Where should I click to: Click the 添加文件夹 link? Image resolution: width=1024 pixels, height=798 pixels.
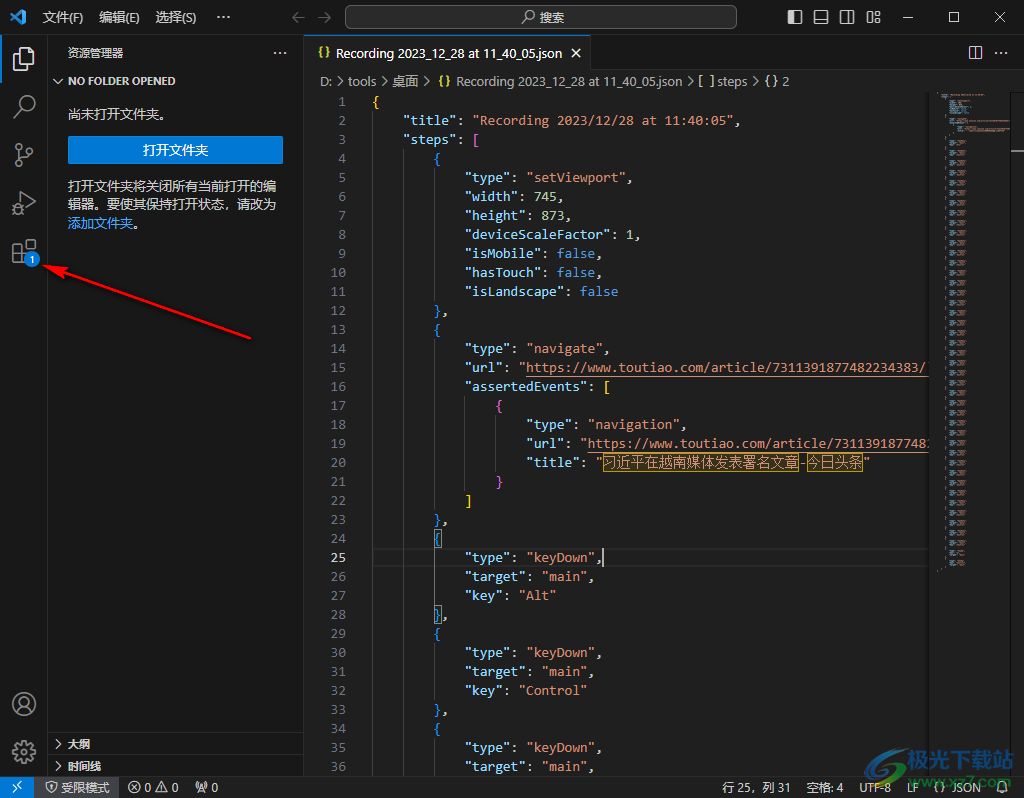pyautogui.click(x=100, y=223)
